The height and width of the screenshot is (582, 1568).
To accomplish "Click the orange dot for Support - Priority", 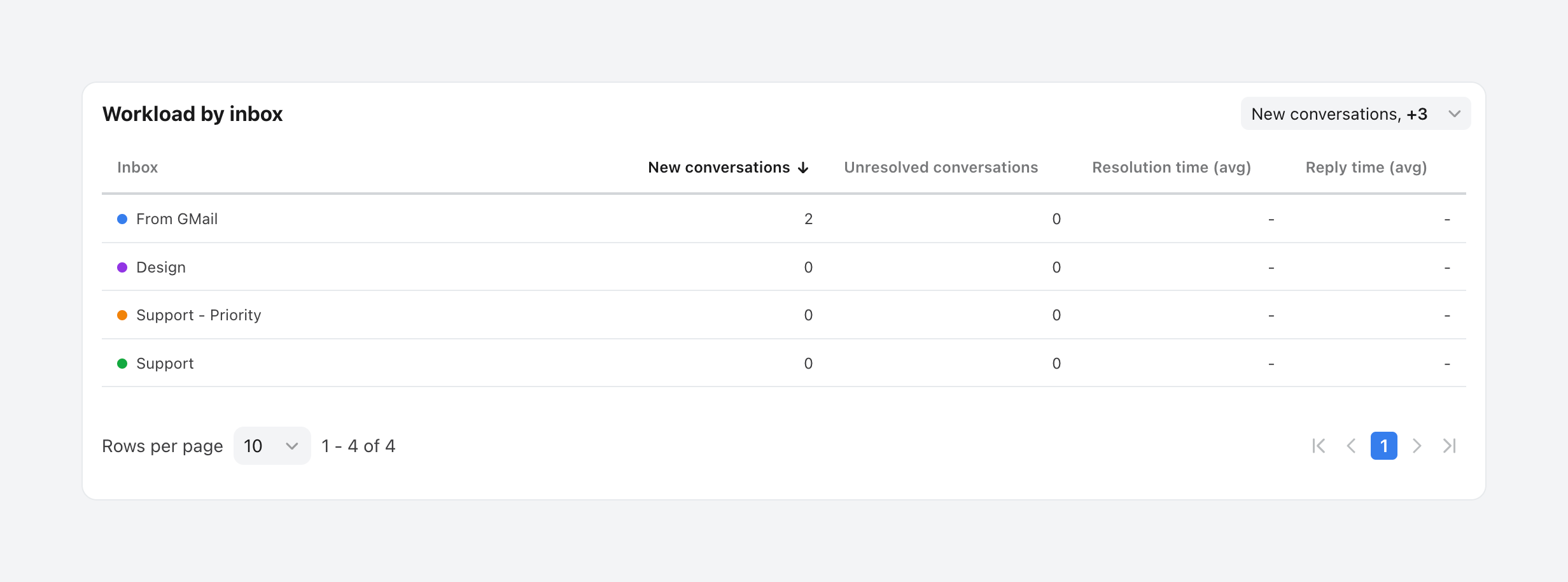I will coord(122,315).
